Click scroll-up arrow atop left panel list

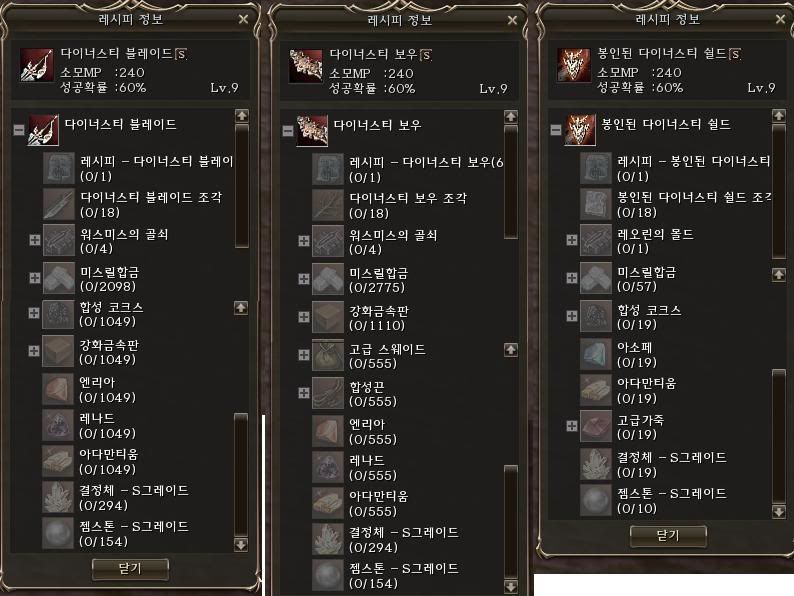(242, 116)
